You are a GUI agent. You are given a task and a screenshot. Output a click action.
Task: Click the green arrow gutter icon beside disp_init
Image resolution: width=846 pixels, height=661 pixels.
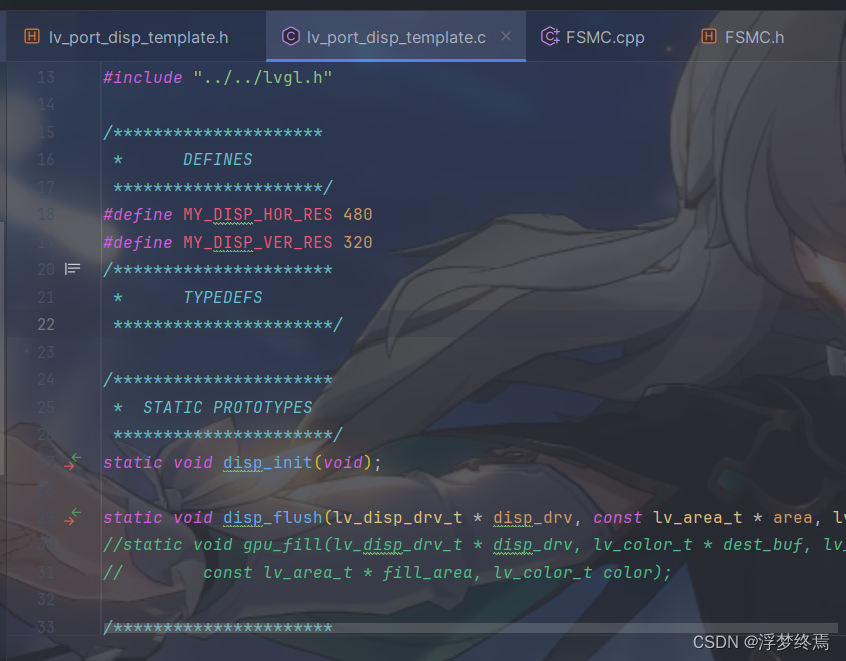[x=77, y=457]
